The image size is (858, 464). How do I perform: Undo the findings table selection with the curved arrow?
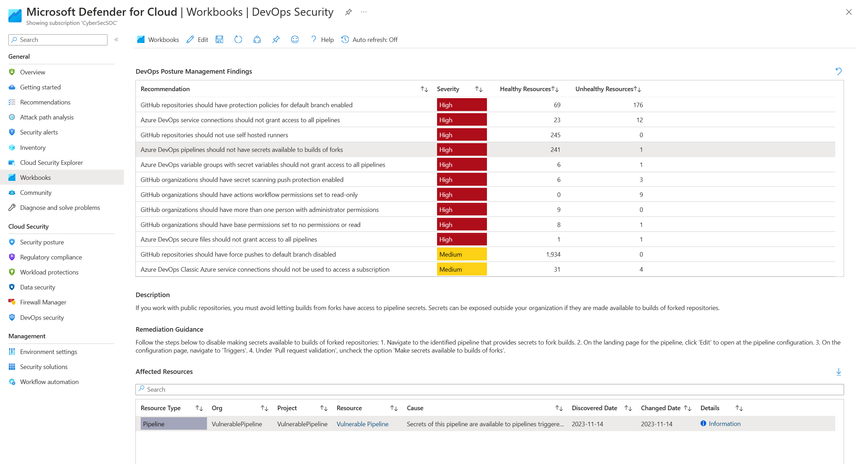838,71
